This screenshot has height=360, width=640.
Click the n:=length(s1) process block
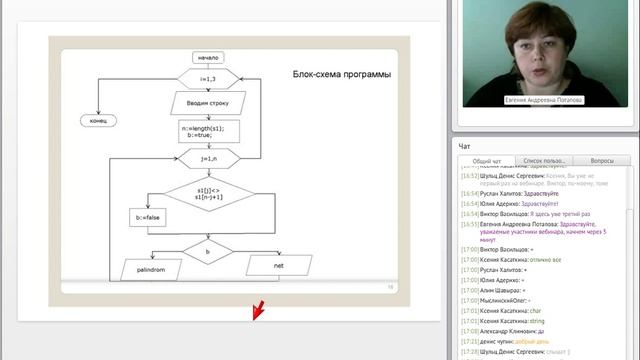pos(209,131)
